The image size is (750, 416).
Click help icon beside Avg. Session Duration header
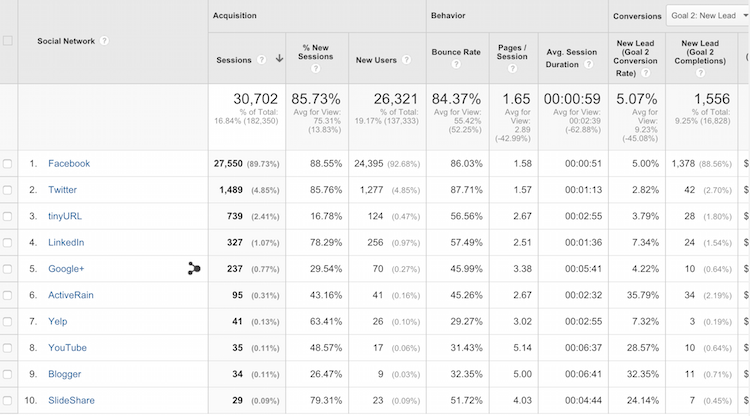point(589,64)
